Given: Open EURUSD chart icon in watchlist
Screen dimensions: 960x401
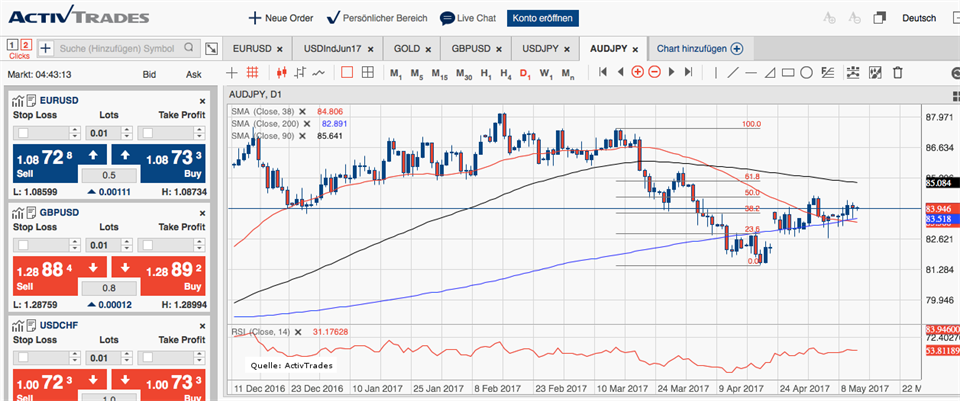Looking at the screenshot, I should (x=17, y=100).
